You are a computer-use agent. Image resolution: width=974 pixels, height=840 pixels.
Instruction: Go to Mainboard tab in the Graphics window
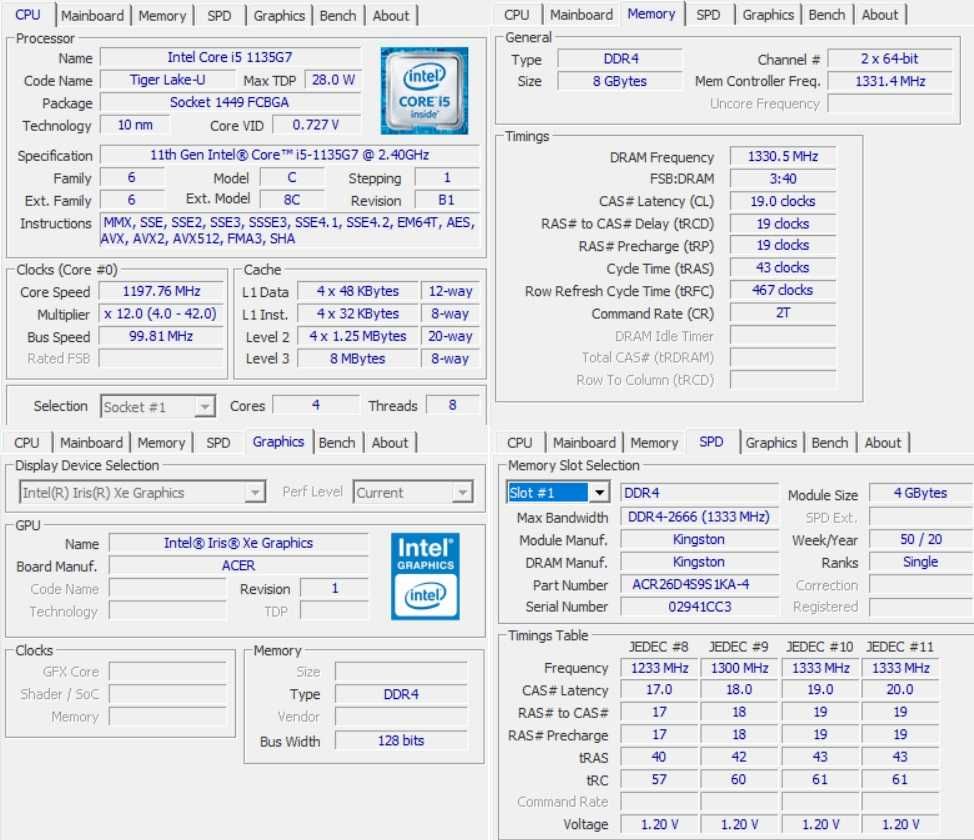pyautogui.click(x=91, y=443)
